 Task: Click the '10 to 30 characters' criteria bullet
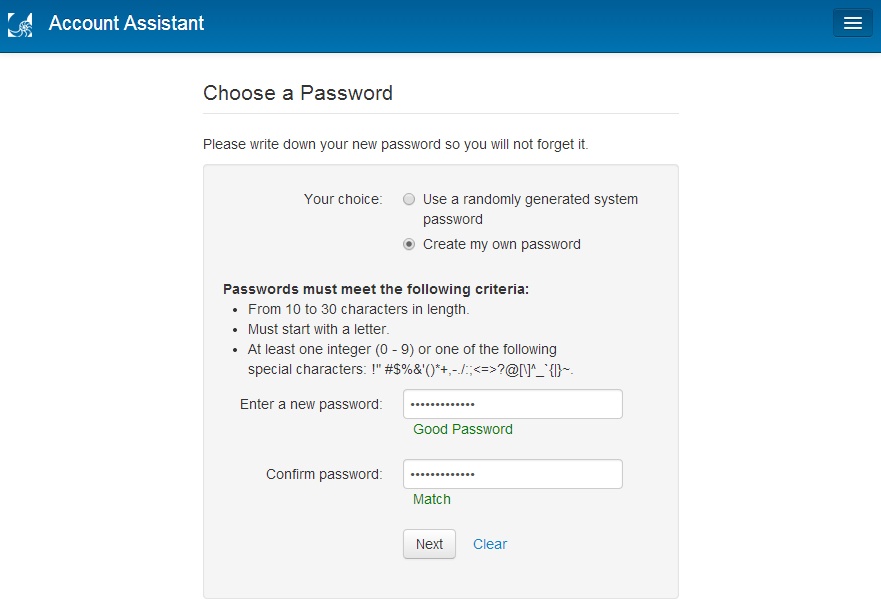(x=358, y=309)
